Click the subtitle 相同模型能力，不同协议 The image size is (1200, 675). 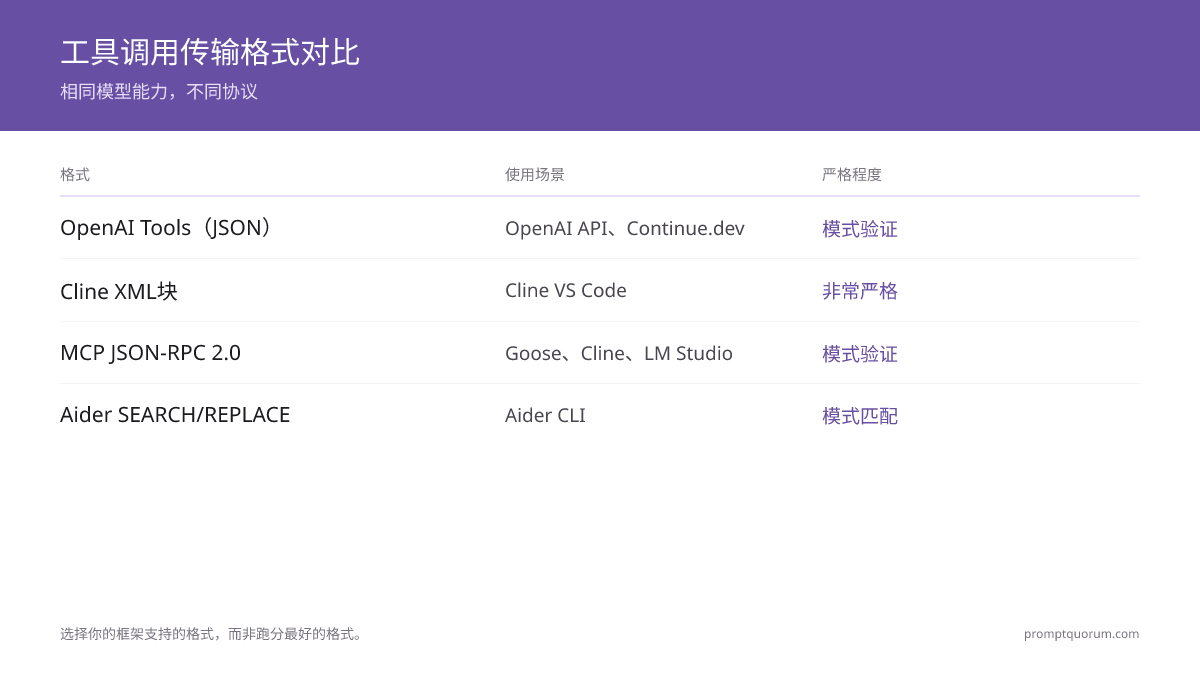[x=159, y=92]
